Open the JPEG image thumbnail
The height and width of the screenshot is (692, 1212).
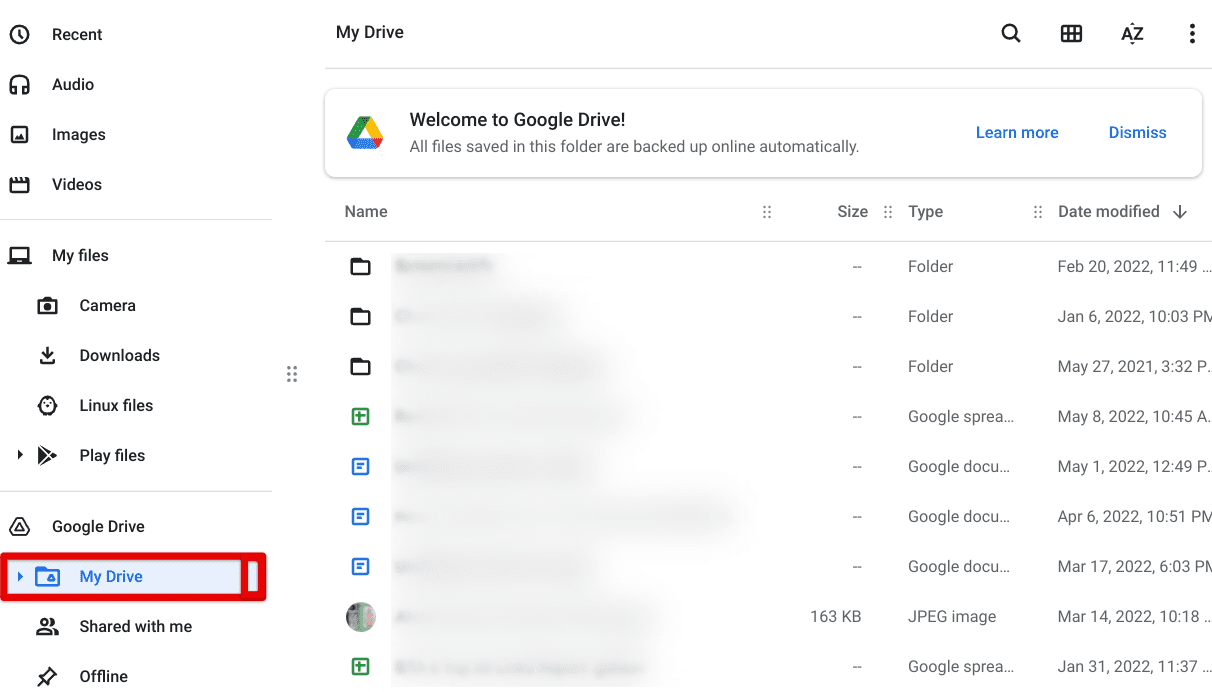pyautogui.click(x=361, y=616)
